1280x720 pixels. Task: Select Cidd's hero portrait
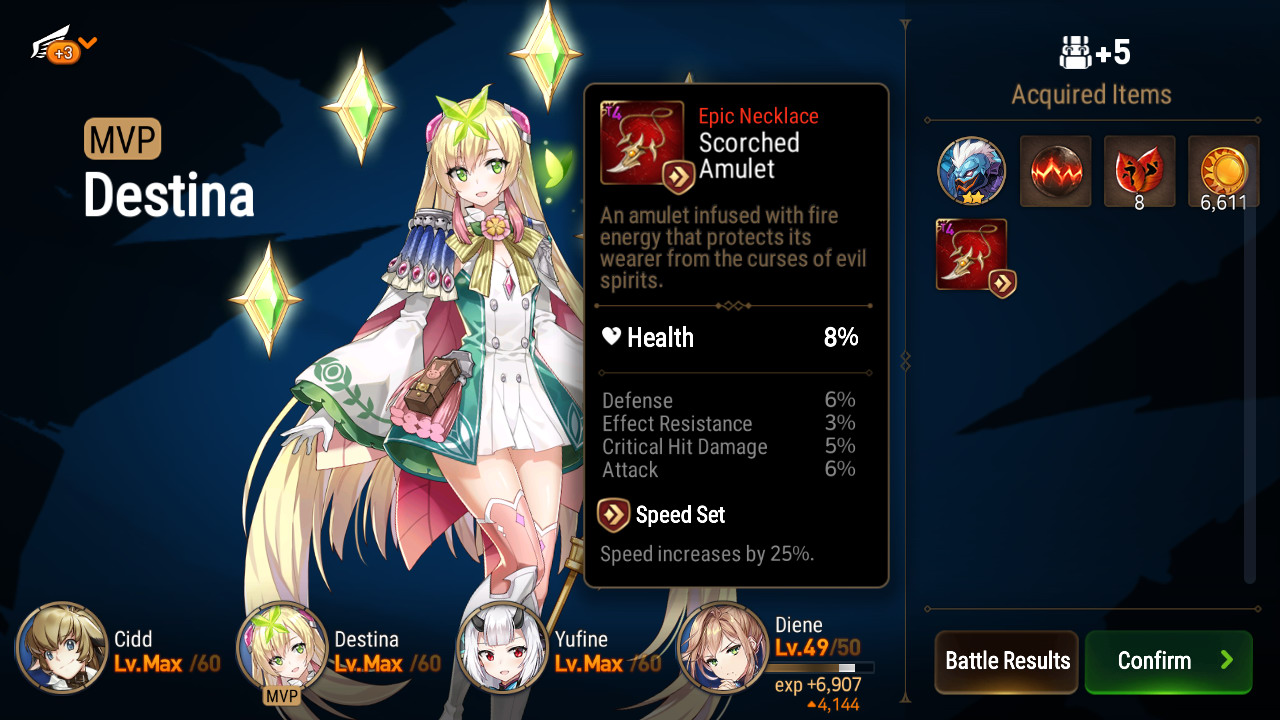(62, 648)
